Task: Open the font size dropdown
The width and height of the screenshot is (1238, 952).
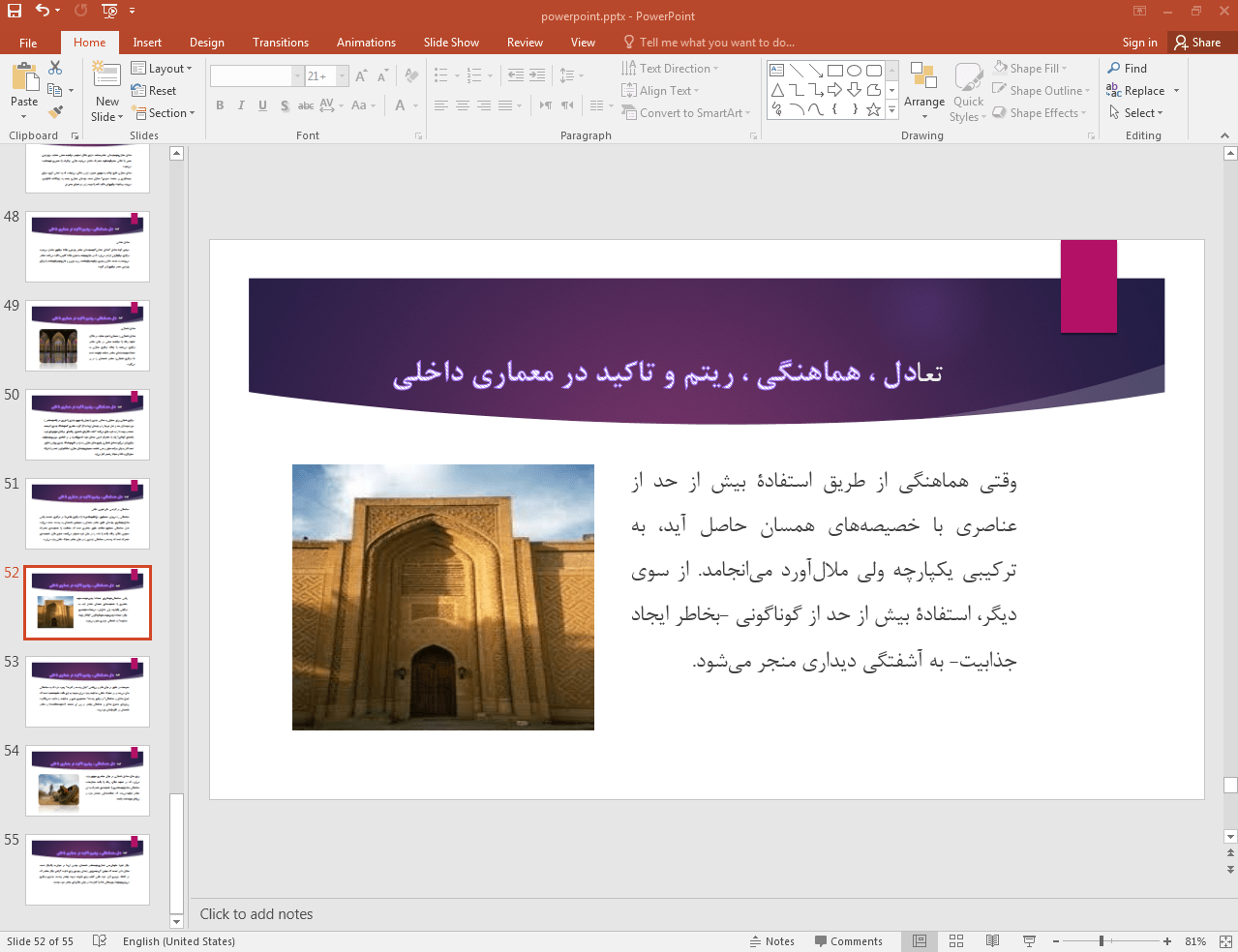Action: pos(343,75)
